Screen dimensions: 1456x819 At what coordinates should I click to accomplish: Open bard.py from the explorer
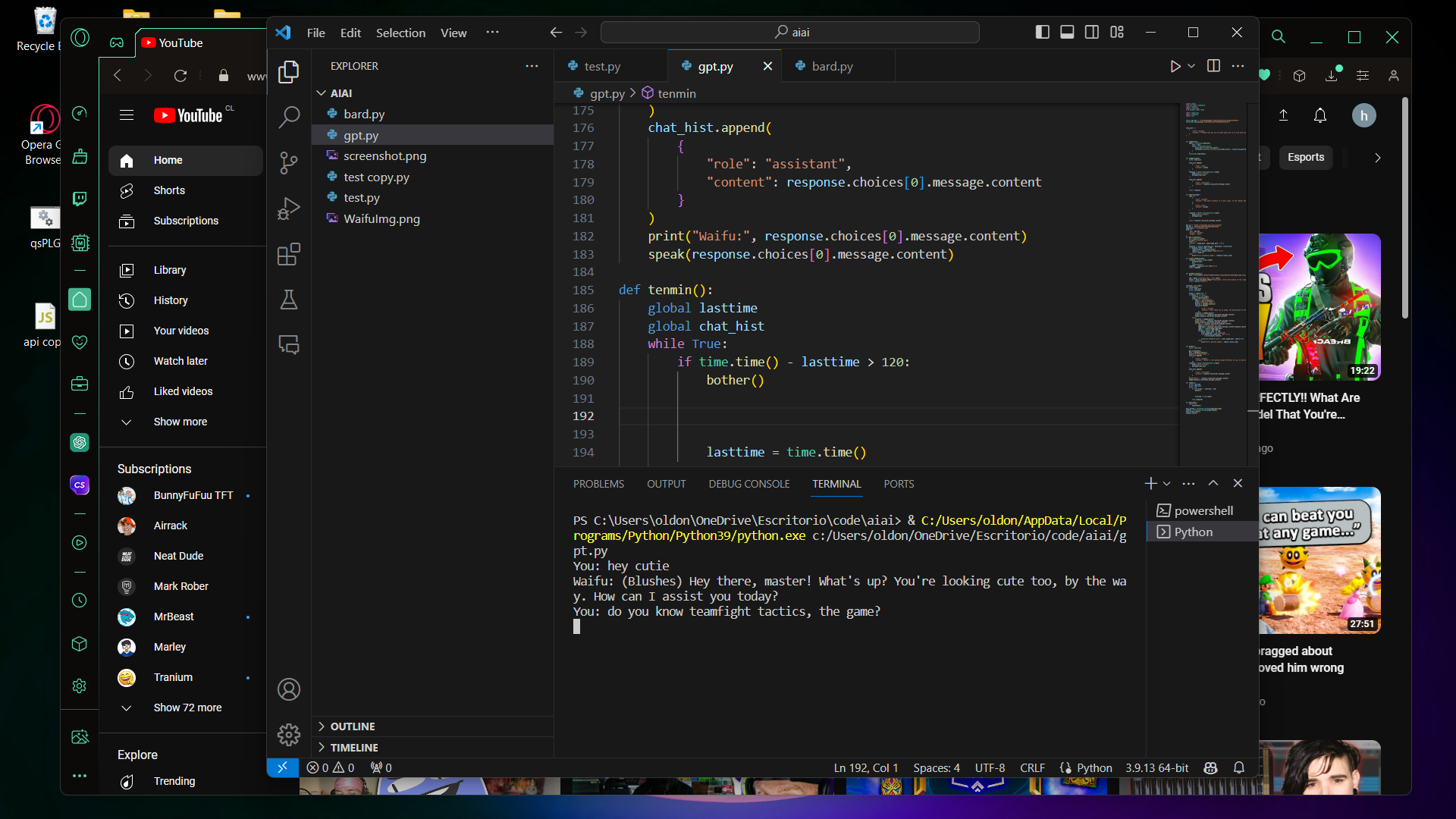364,115
